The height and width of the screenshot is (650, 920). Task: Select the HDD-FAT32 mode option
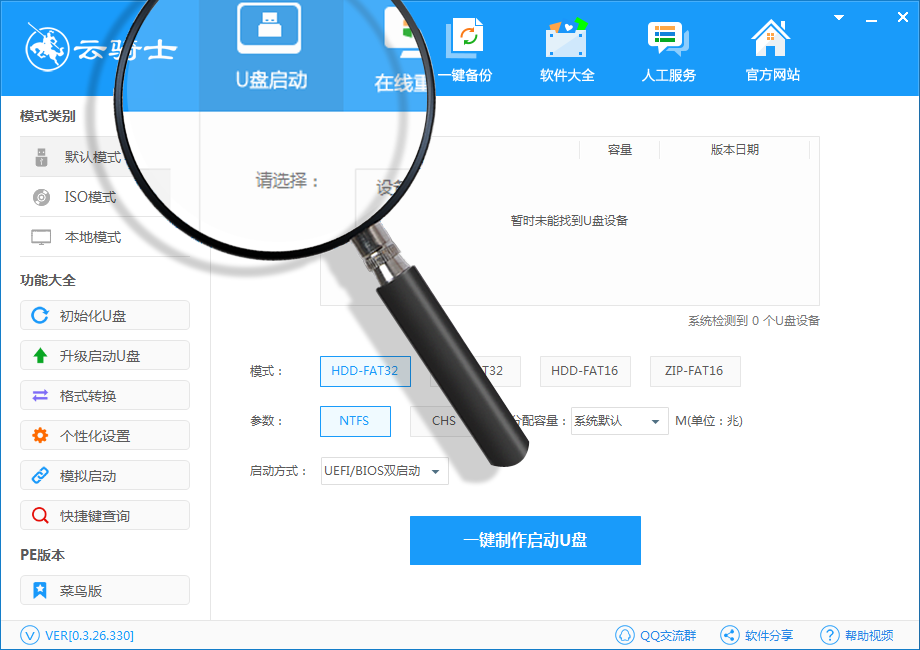pyautogui.click(x=364, y=371)
